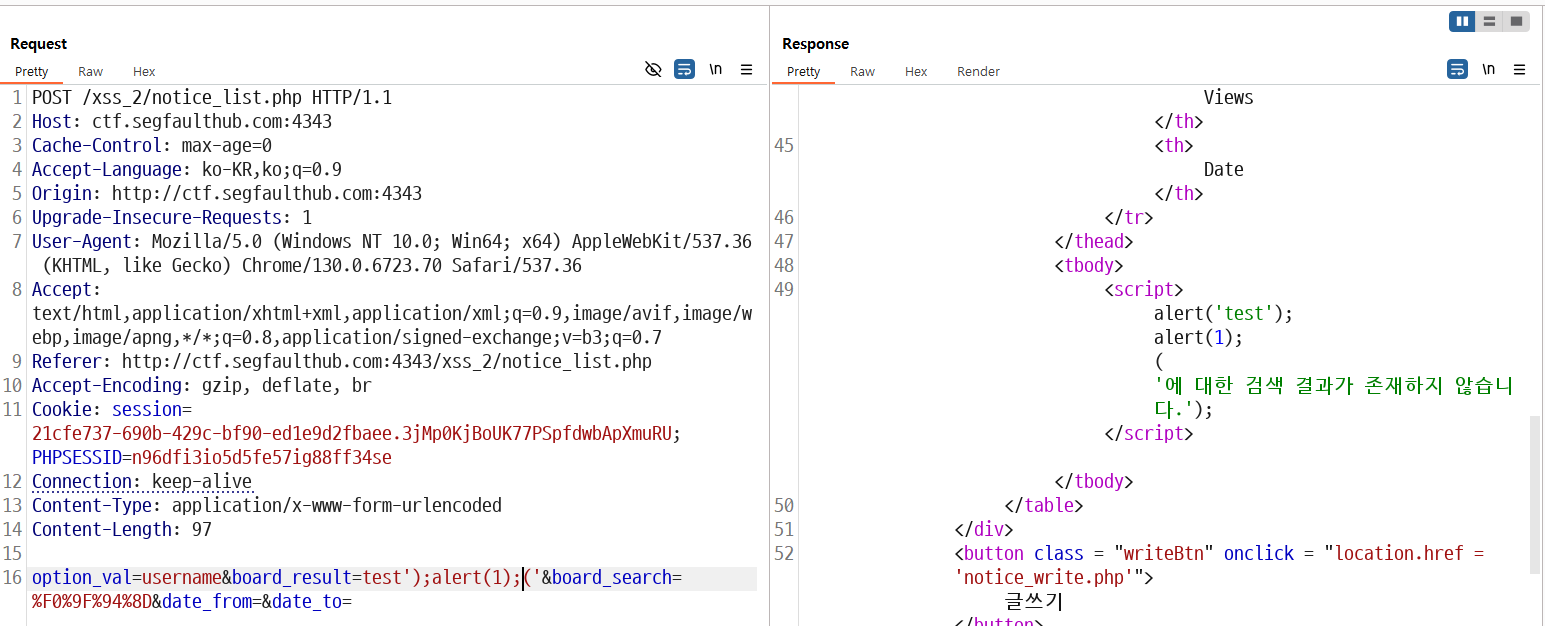Click the opening <script> tag in response
The width and height of the screenshot is (1545, 626).
[1144, 290]
